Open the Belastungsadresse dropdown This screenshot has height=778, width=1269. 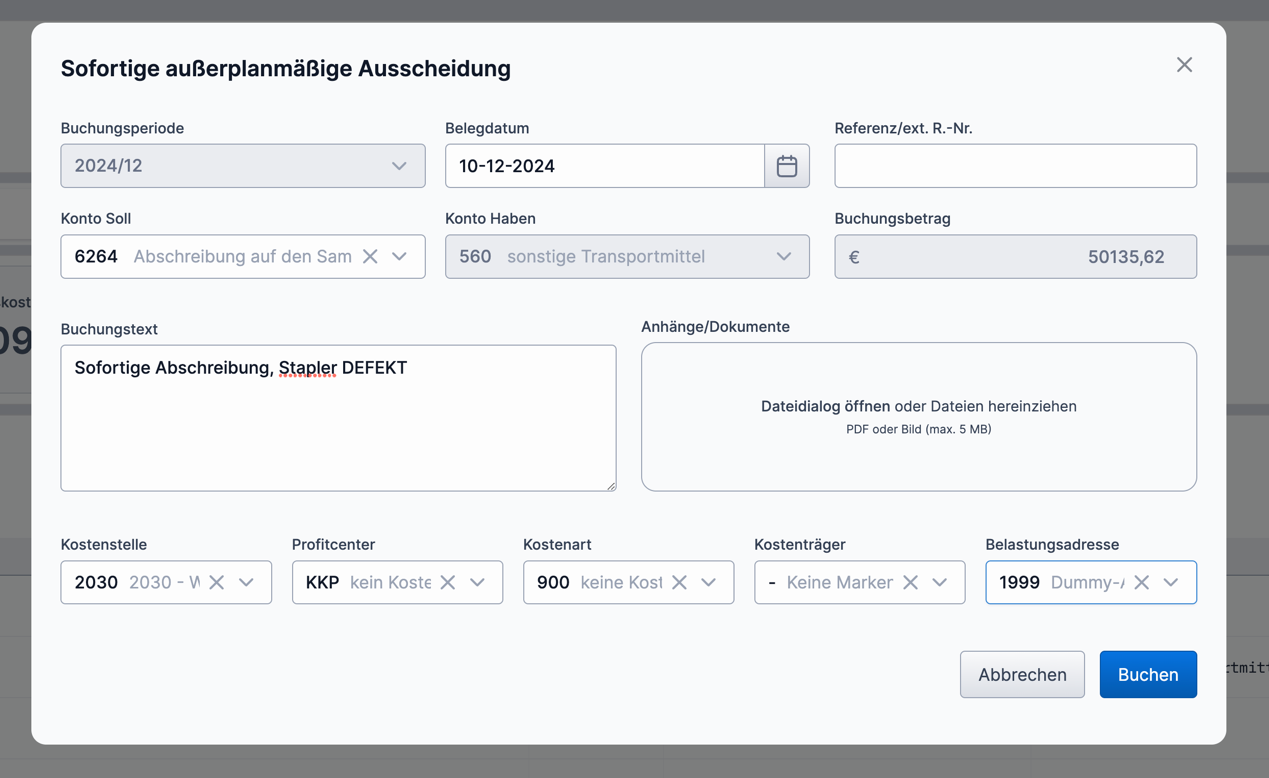click(x=1171, y=581)
